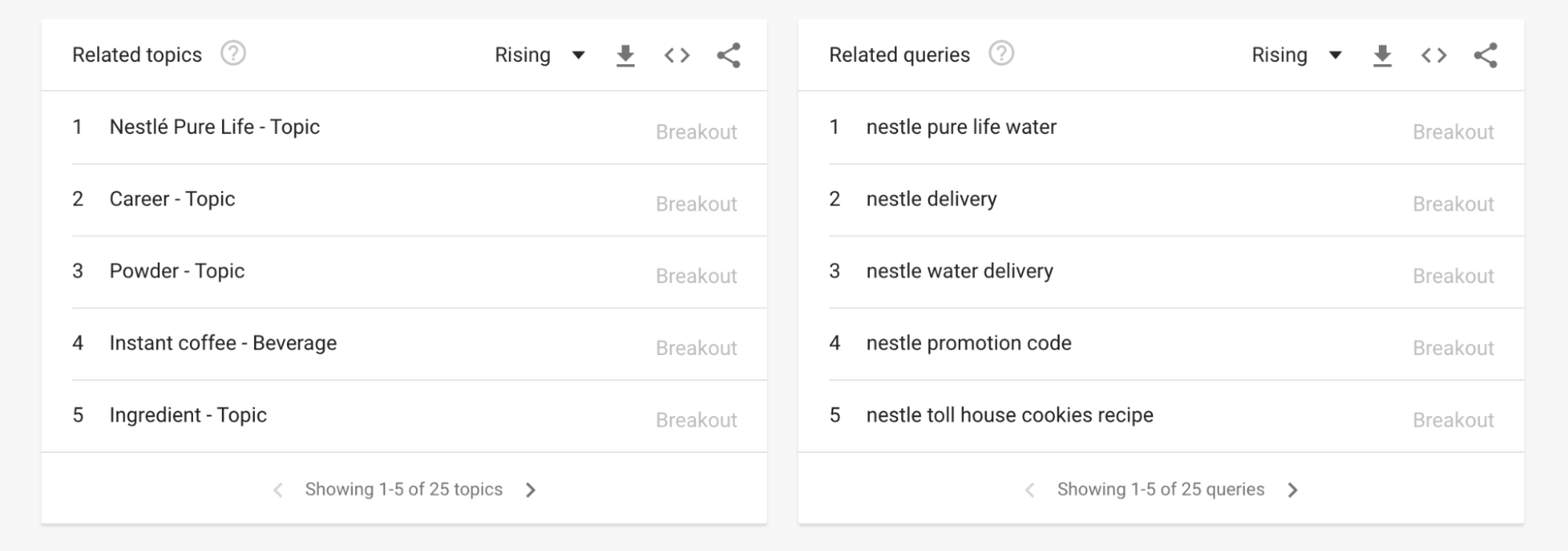Screen dimensions: 1568x551
Task: Open Rising dropdown in Related topics
Action: point(540,56)
